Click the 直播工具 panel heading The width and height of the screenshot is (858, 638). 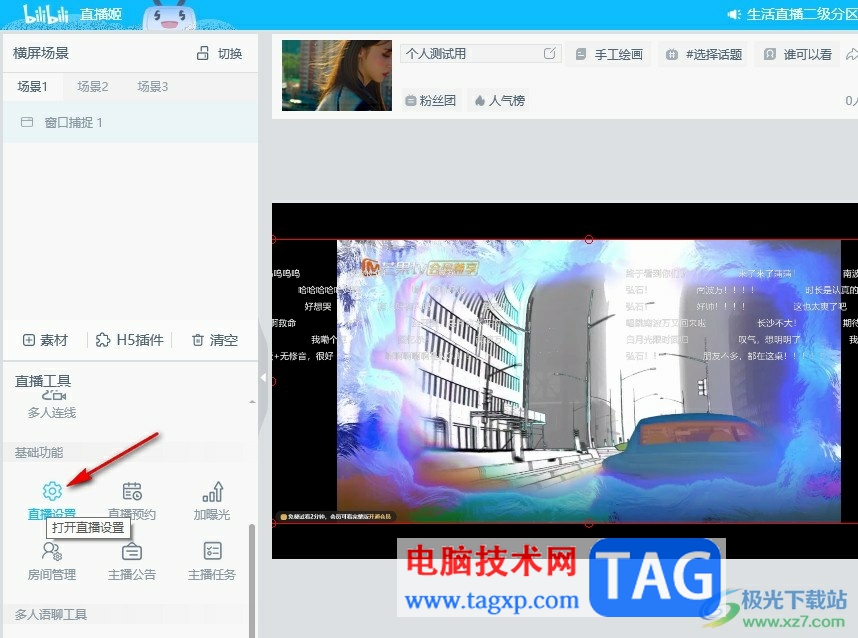pos(43,381)
